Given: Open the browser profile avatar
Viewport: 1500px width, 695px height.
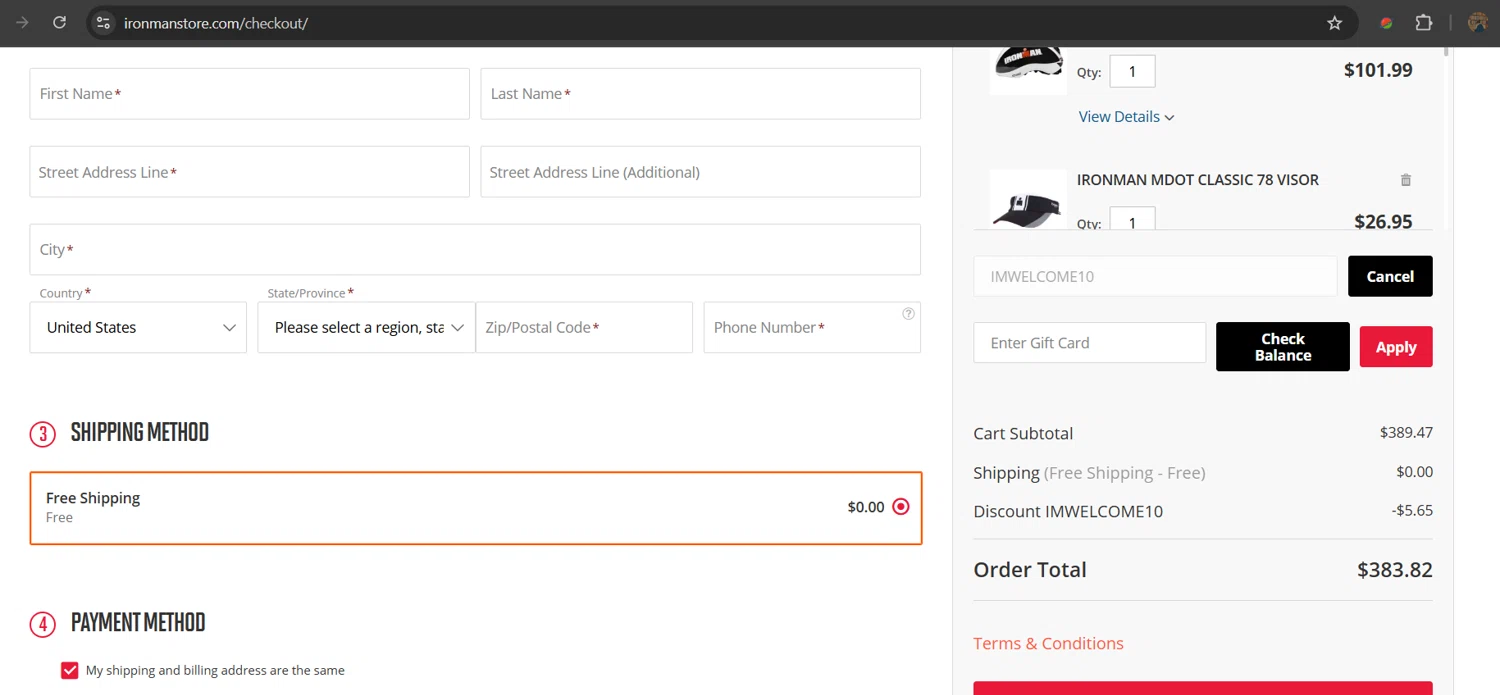Looking at the screenshot, I should 1477,23.
